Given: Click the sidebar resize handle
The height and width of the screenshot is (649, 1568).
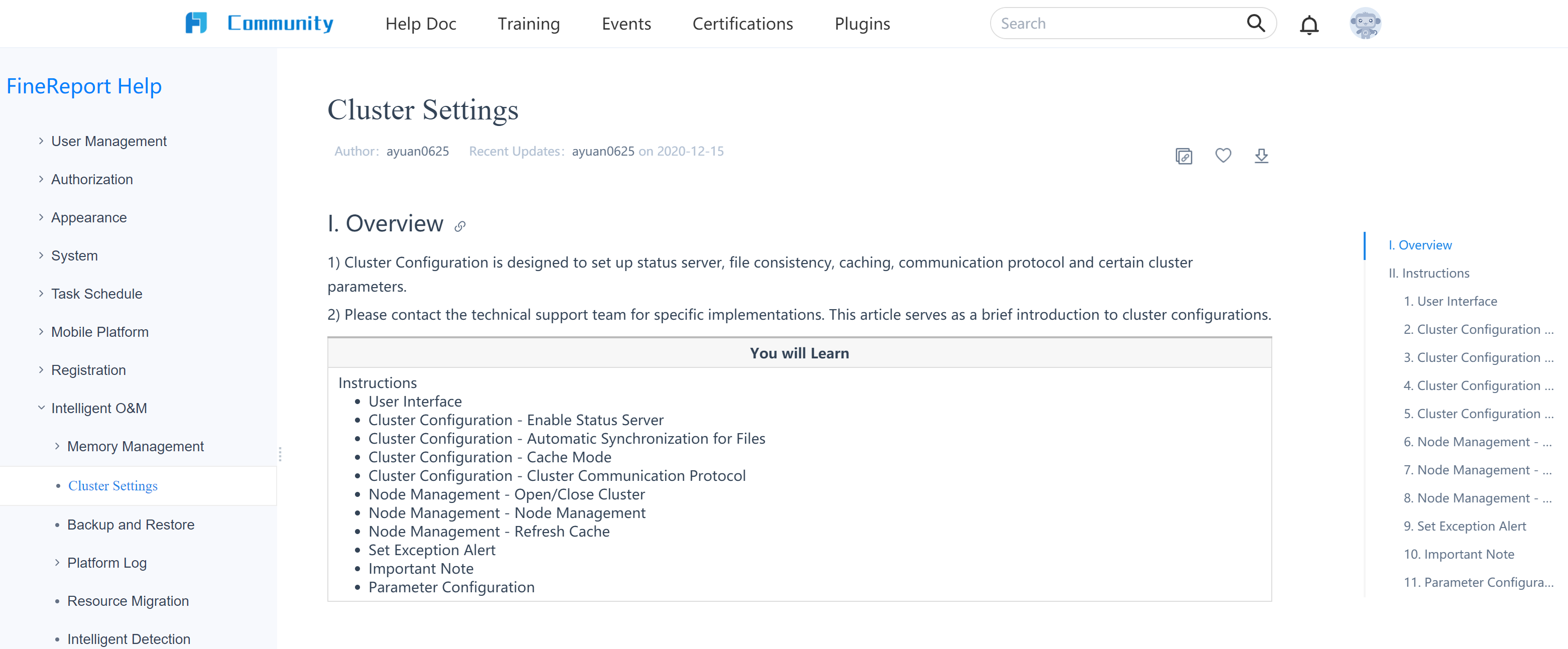Looking at the screenshot, I should (x=280, y=454).
